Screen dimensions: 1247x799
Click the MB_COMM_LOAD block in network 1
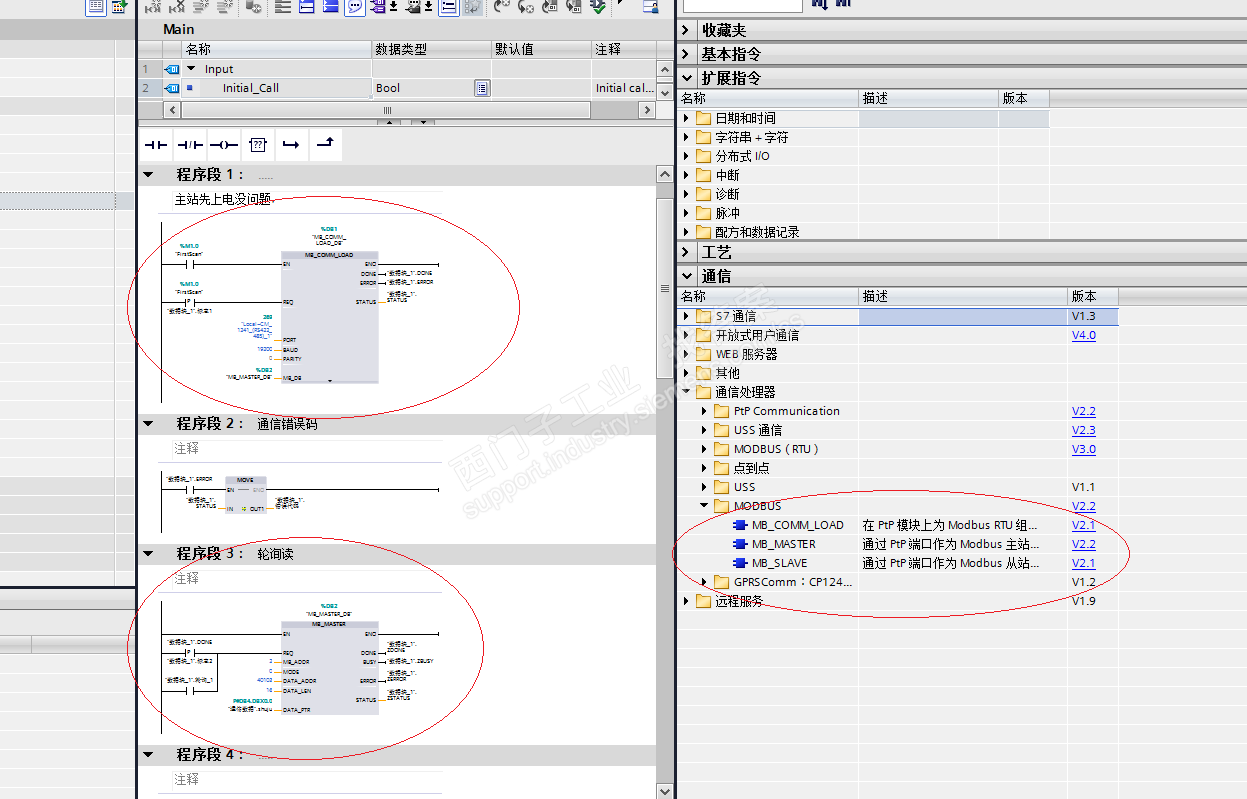[x=329, y=316]
